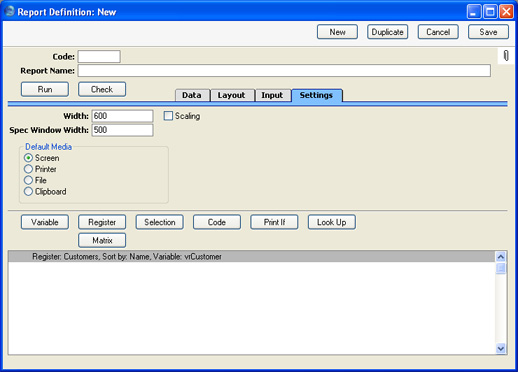Click the Code button below Default Media
The image size is (518, 372).
[x=217, y=222]
